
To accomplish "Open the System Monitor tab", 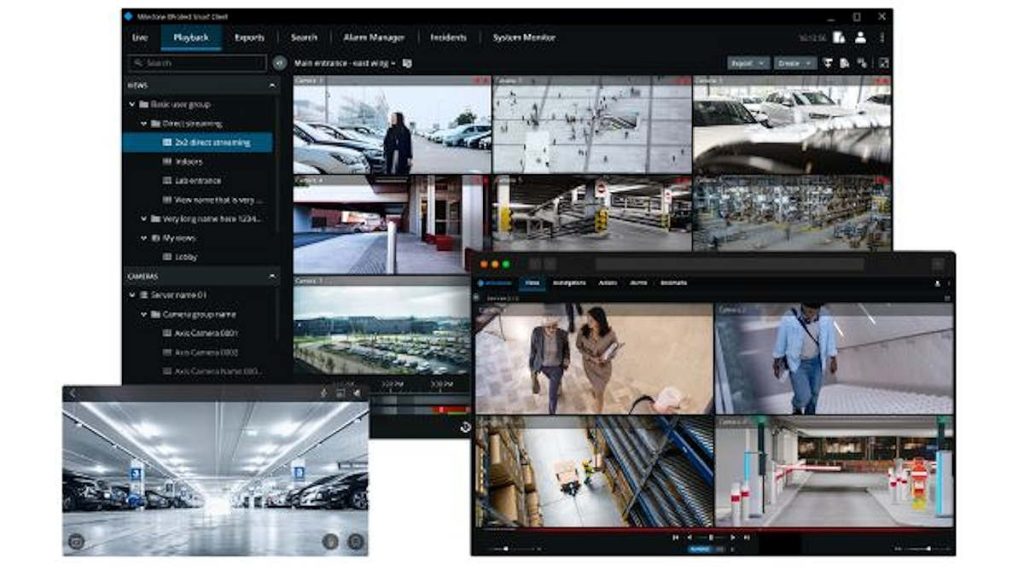I will 523,37.
